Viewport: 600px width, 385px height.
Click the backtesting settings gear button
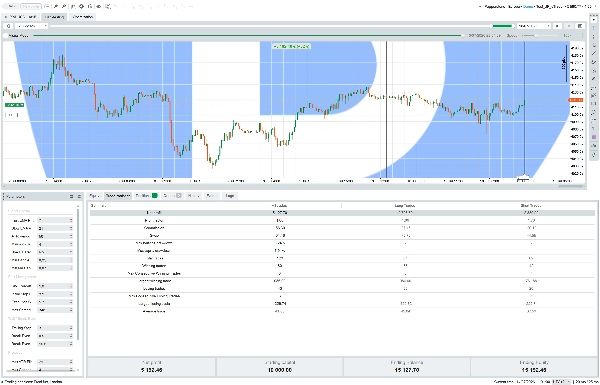click(x=8, y=26)
